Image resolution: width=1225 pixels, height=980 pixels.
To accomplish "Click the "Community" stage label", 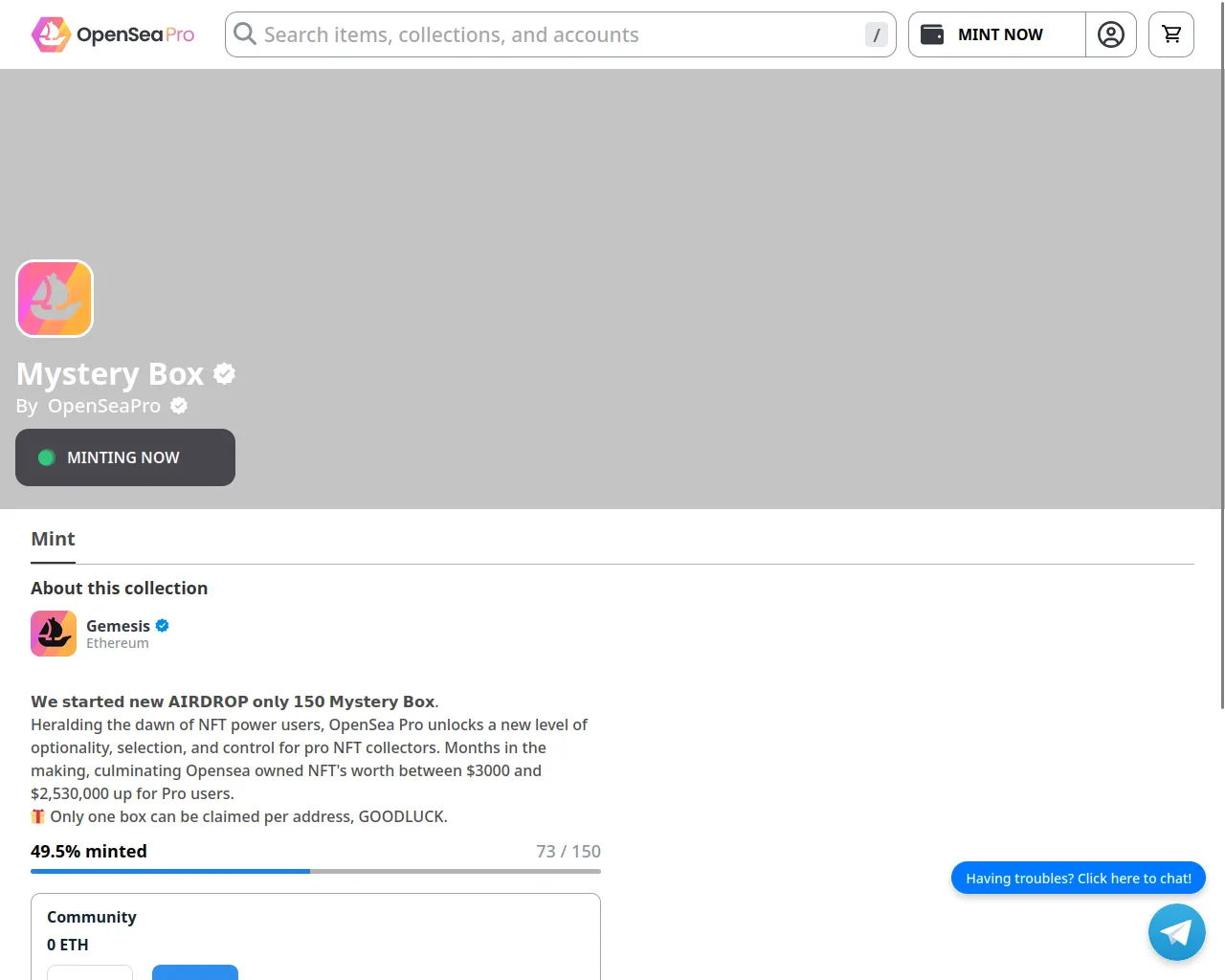I will (x=92, y=917).
